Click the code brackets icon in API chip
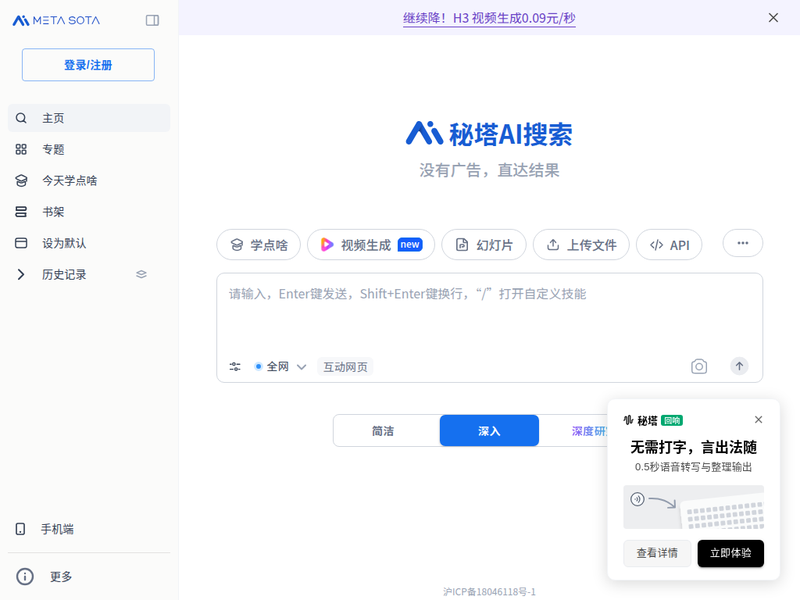 point(657,245)
